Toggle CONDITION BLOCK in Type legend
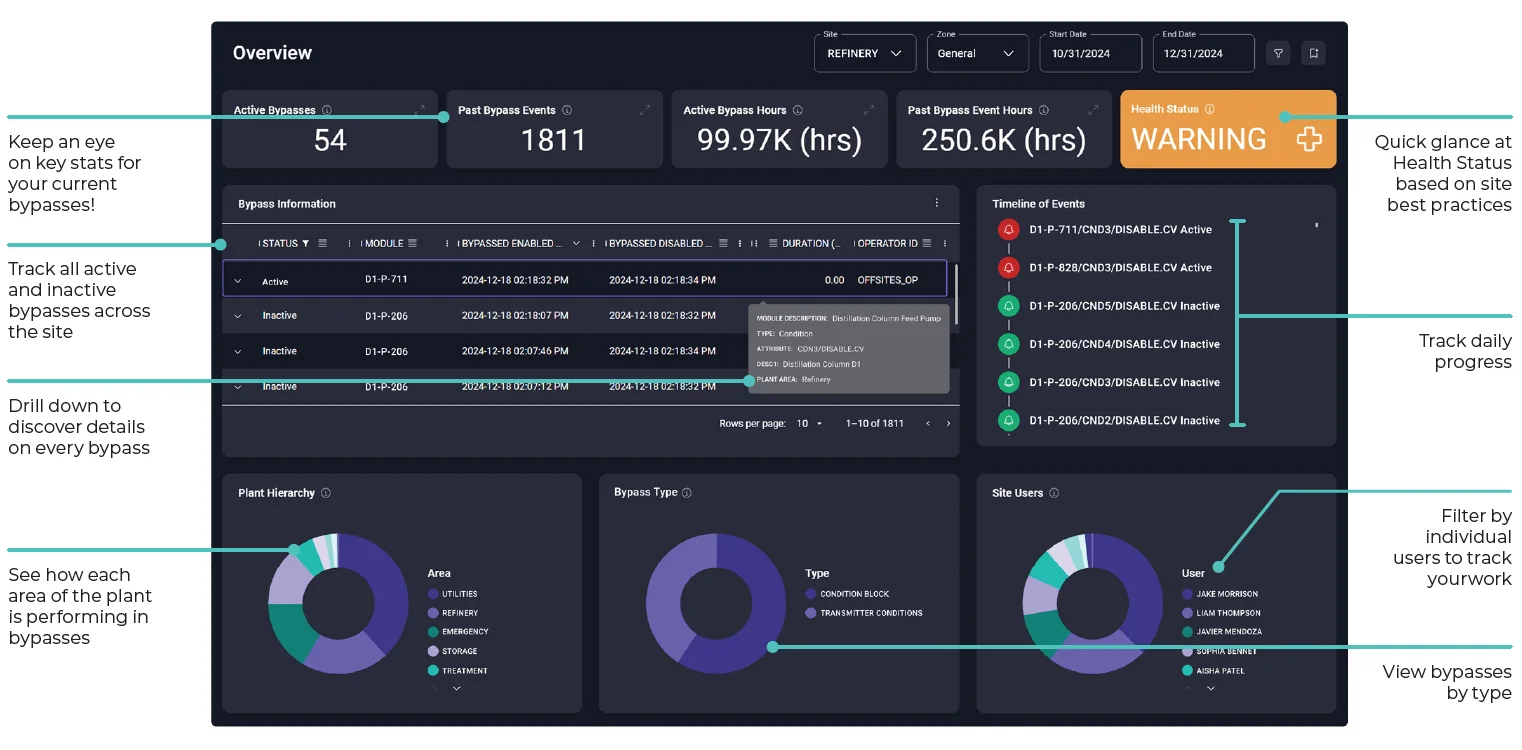This screenshot has height=750, width=1522. tap(847, 594)
